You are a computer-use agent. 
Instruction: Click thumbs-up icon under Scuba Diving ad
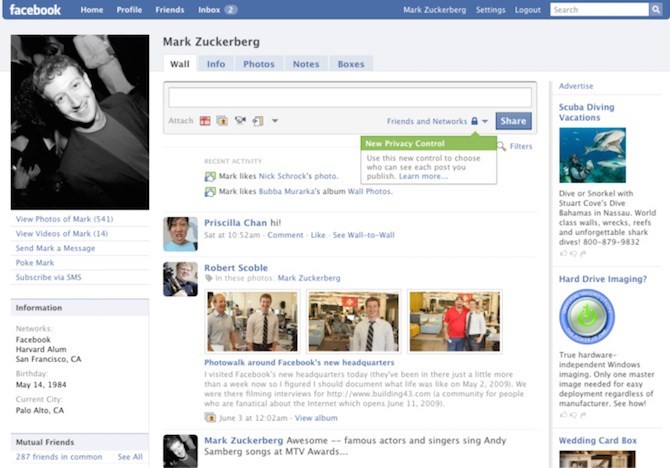[x=563, y=253]
